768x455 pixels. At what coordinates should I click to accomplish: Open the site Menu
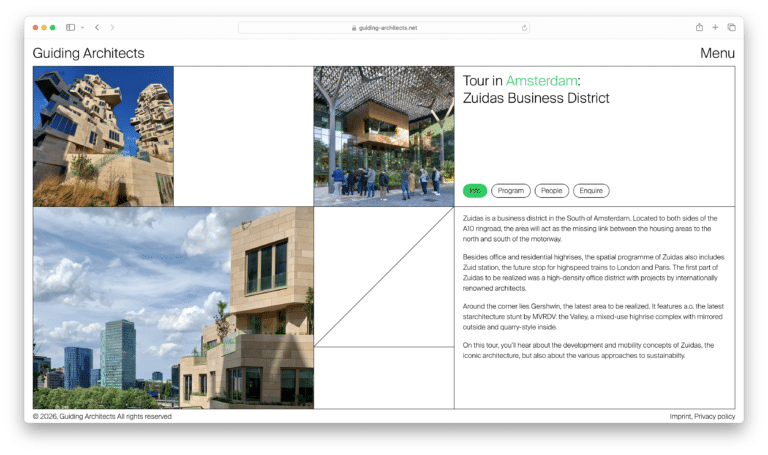coord(717,53)
